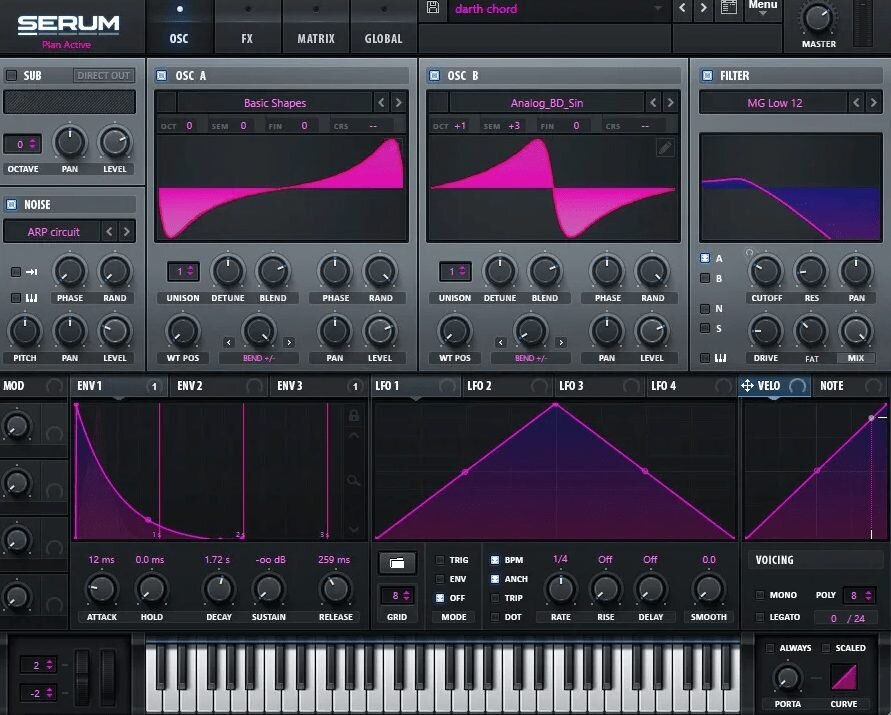The image size is (891, 715).
Task: Enable filter routing for oscillator B
Action: click(705, 278)
